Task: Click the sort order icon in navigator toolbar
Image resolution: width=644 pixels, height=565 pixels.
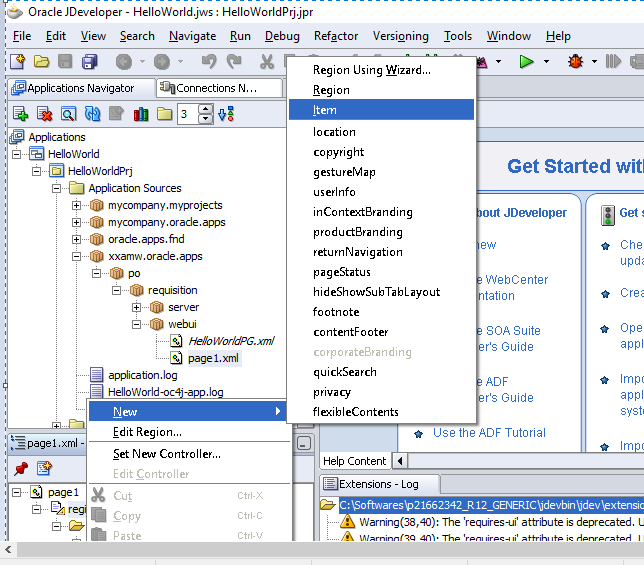Action: (226, 114)
